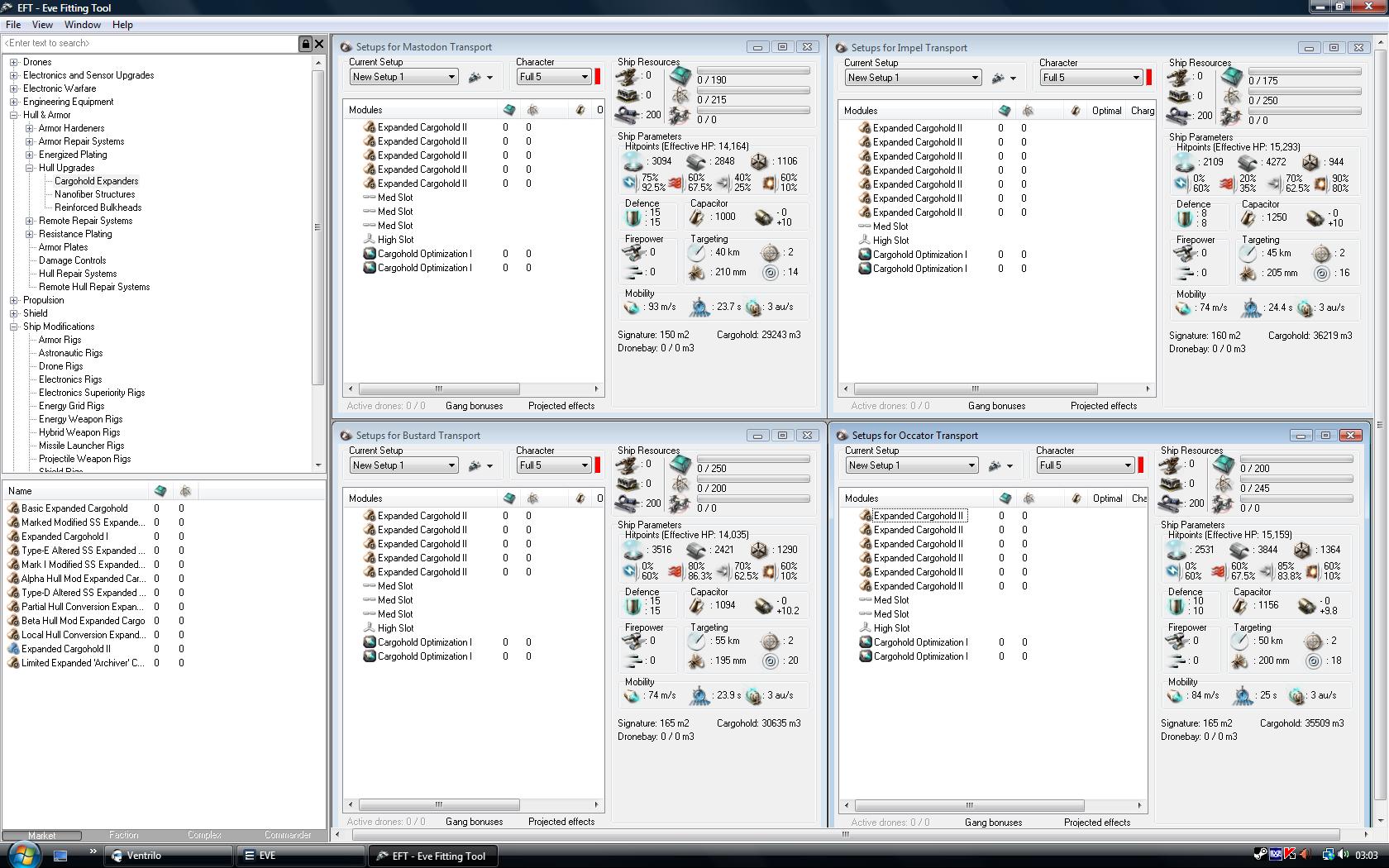Viewport: 1389px width, 868px height.
Task: Toggle the Faction filter button
Action: (124, 835)
